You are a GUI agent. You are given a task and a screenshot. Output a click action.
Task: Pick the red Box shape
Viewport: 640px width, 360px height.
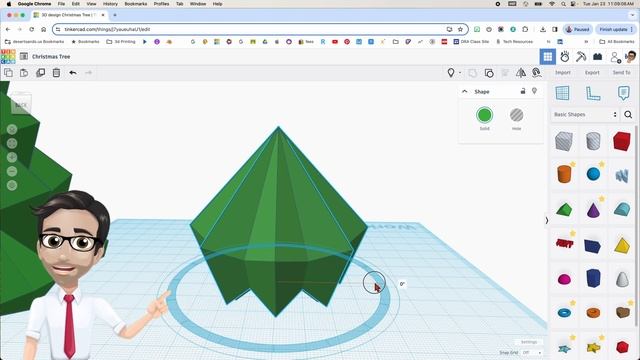622,141
